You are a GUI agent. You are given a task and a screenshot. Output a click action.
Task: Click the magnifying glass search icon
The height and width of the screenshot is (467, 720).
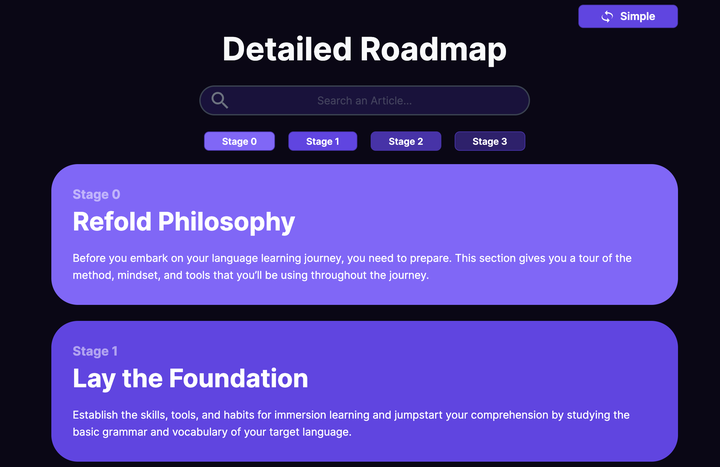coord(220,100)
